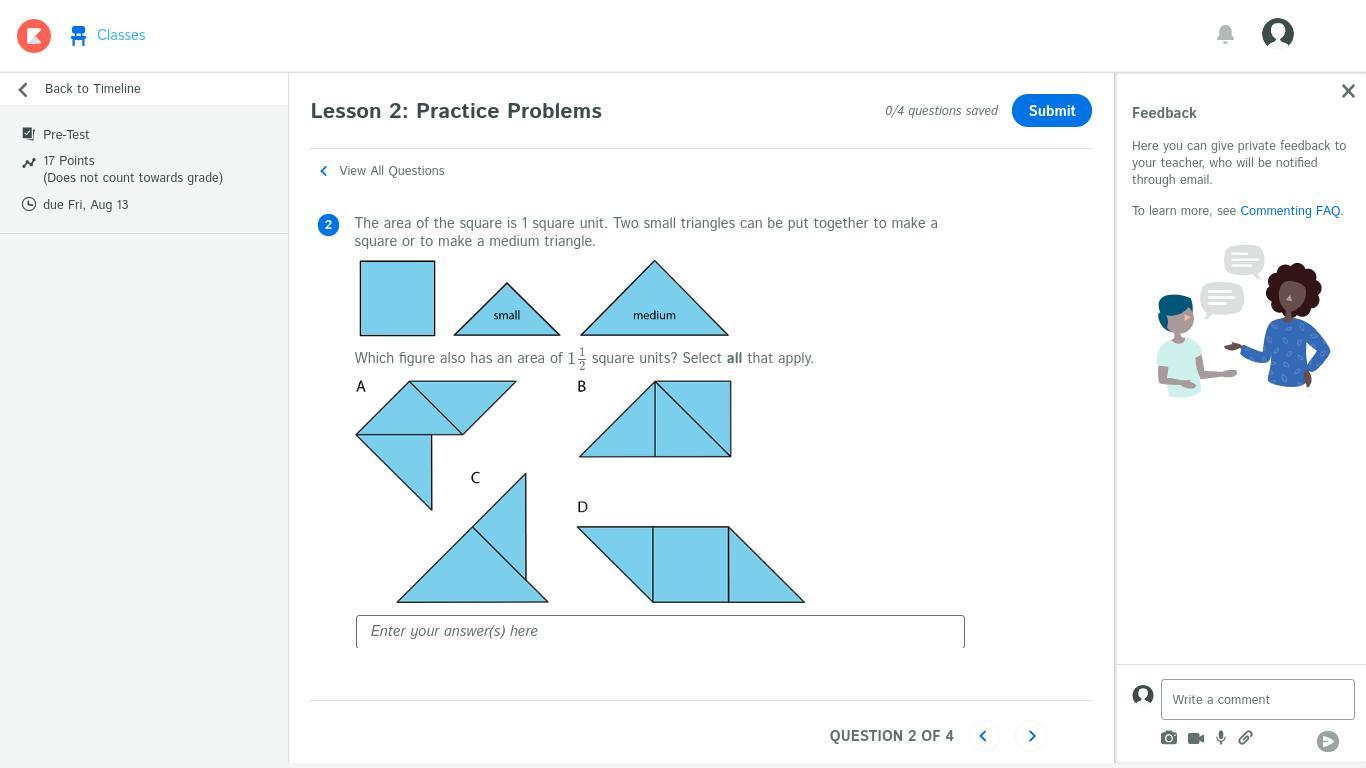Record audio with microphone icon

coord(1221,738)
